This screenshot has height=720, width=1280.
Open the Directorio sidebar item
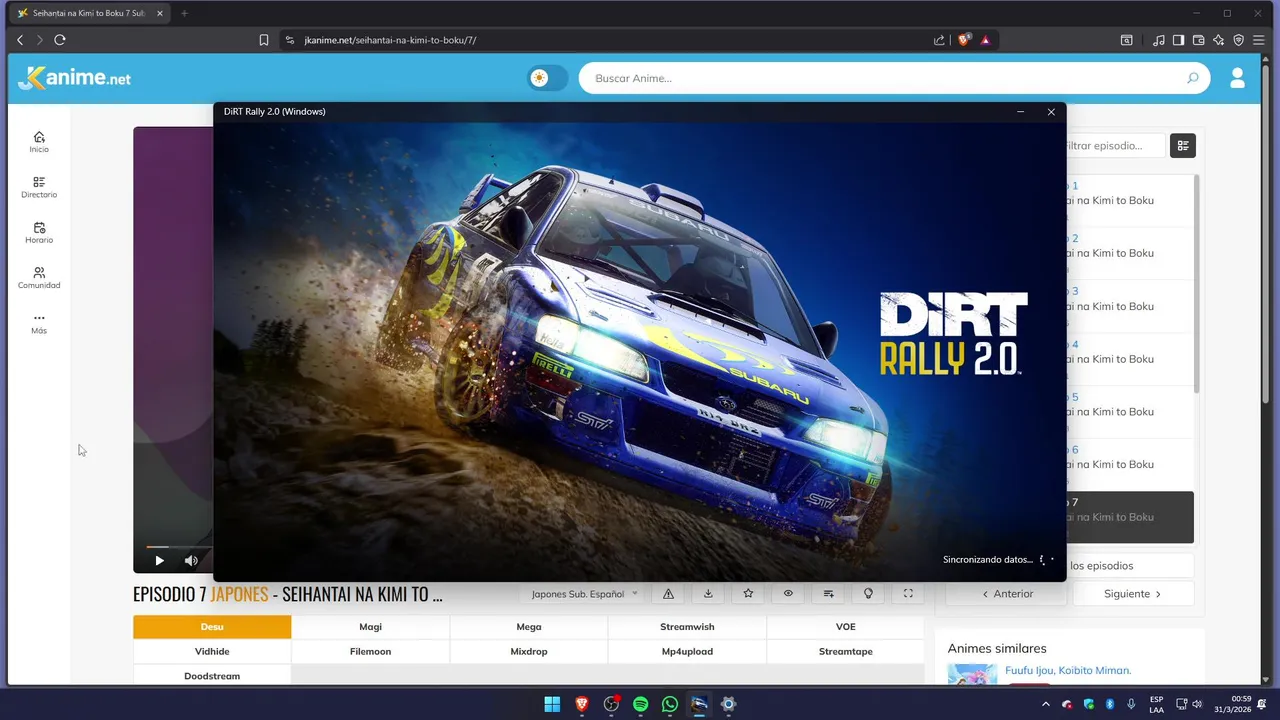point(39,187)
